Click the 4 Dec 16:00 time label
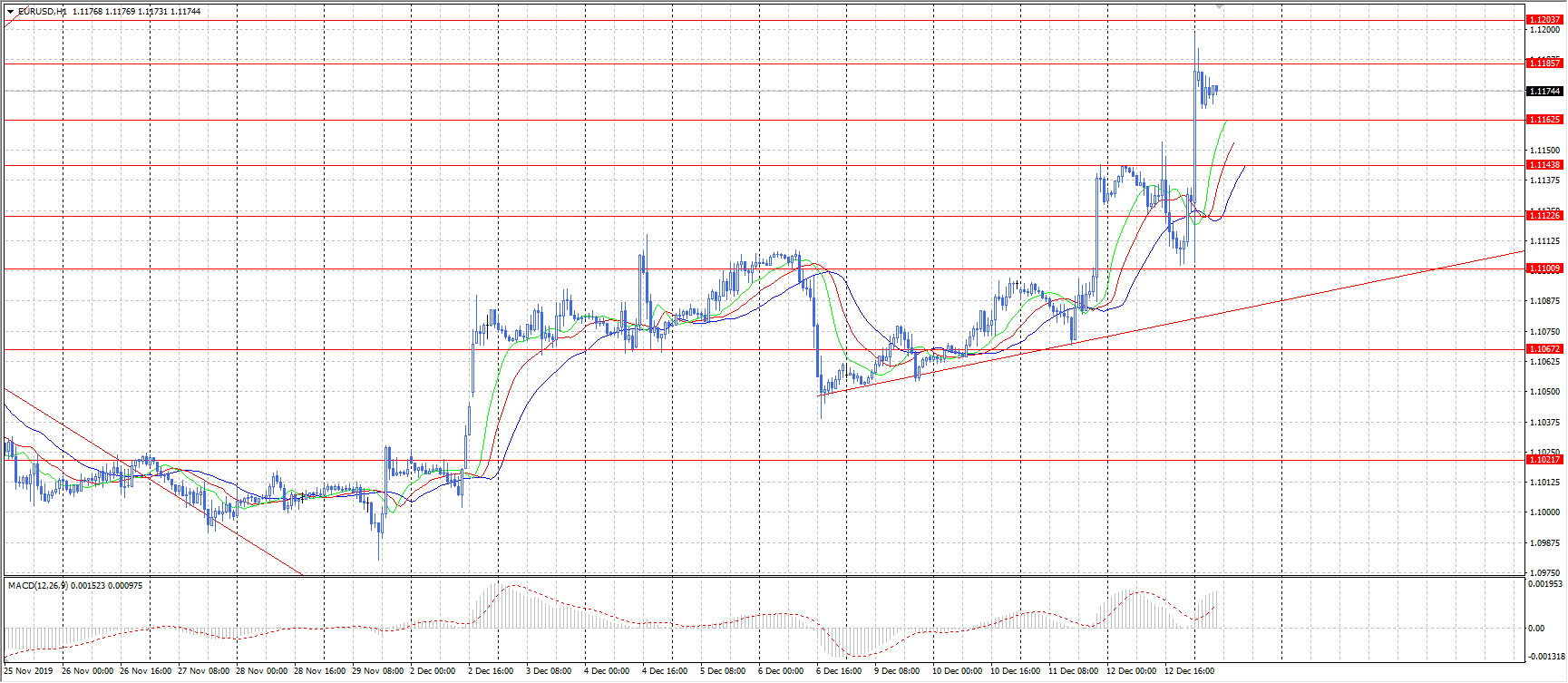This screenshot has height=683, width=1568. [x=665, y=672]
